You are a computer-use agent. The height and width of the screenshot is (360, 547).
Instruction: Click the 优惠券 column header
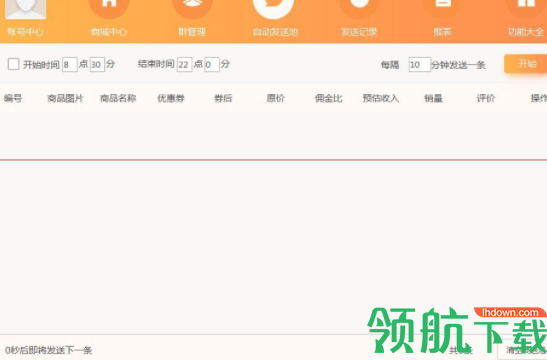pos(171,98)
